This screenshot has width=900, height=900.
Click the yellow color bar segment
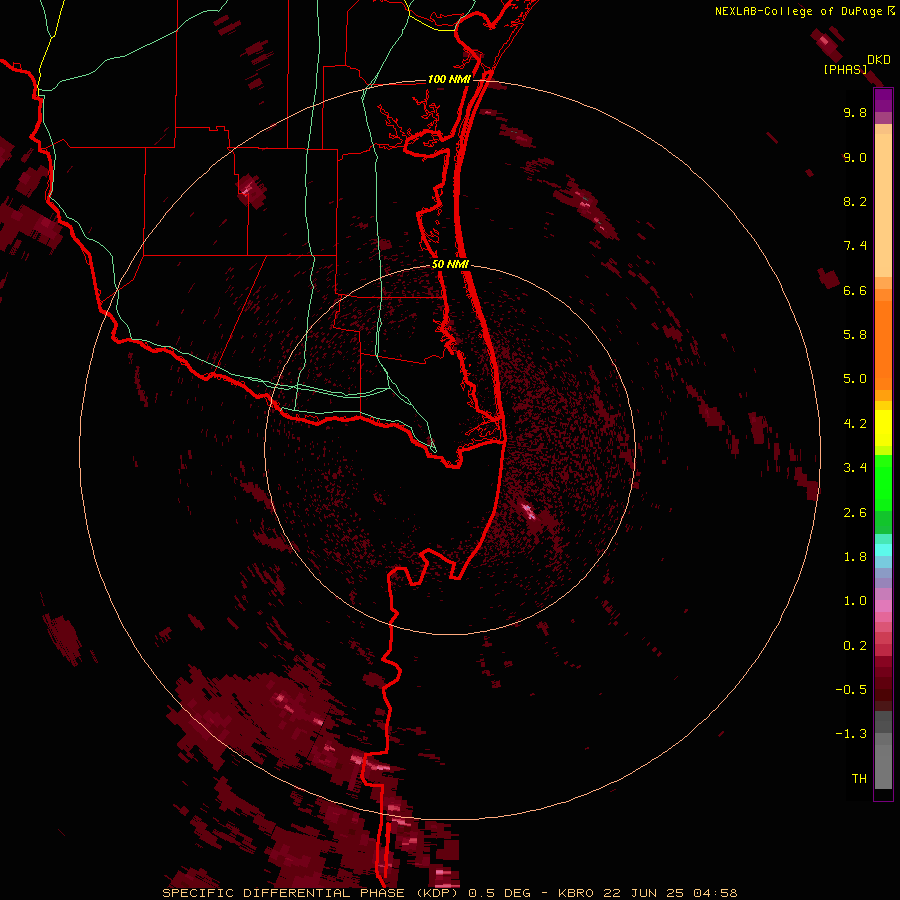click(883, 428)
